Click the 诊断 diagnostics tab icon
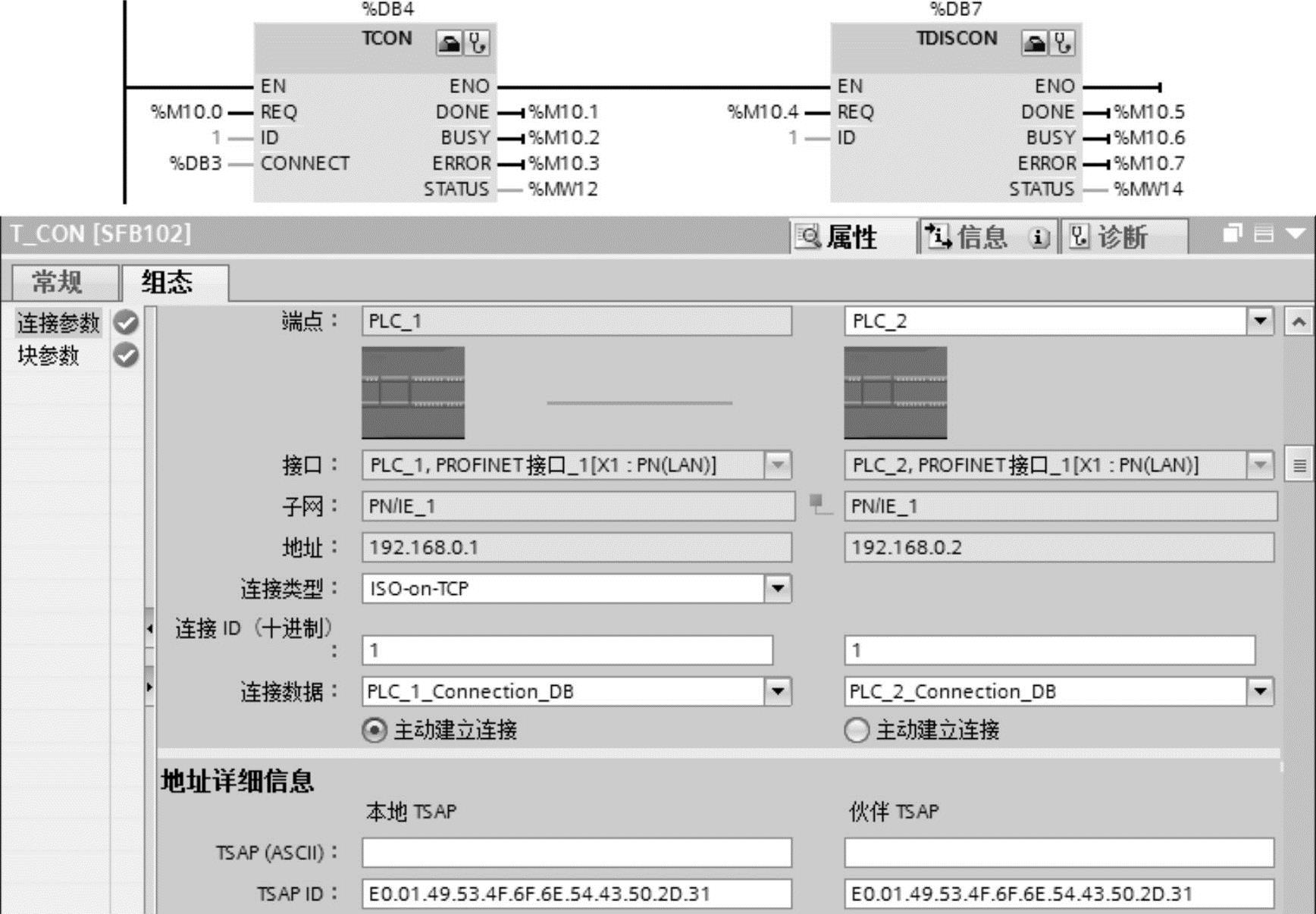Screen dimensions: 1316x914 pyautogui.click(x=1079, y=237)
